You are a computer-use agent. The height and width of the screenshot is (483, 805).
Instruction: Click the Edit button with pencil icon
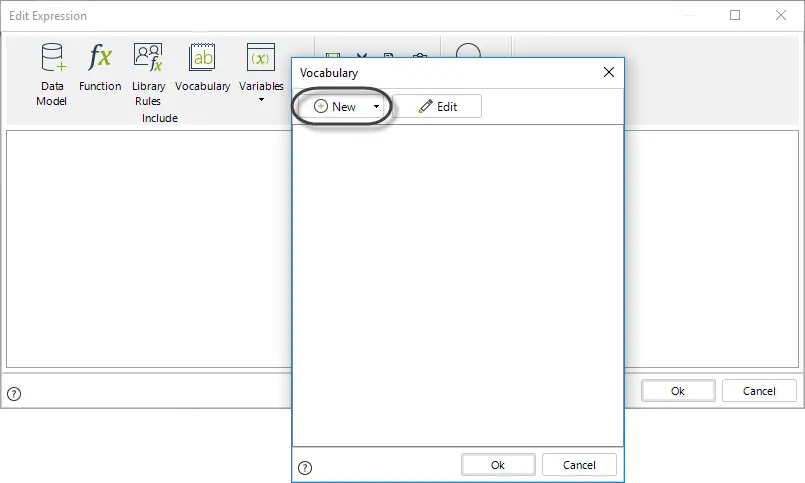[x=437, y=106]
